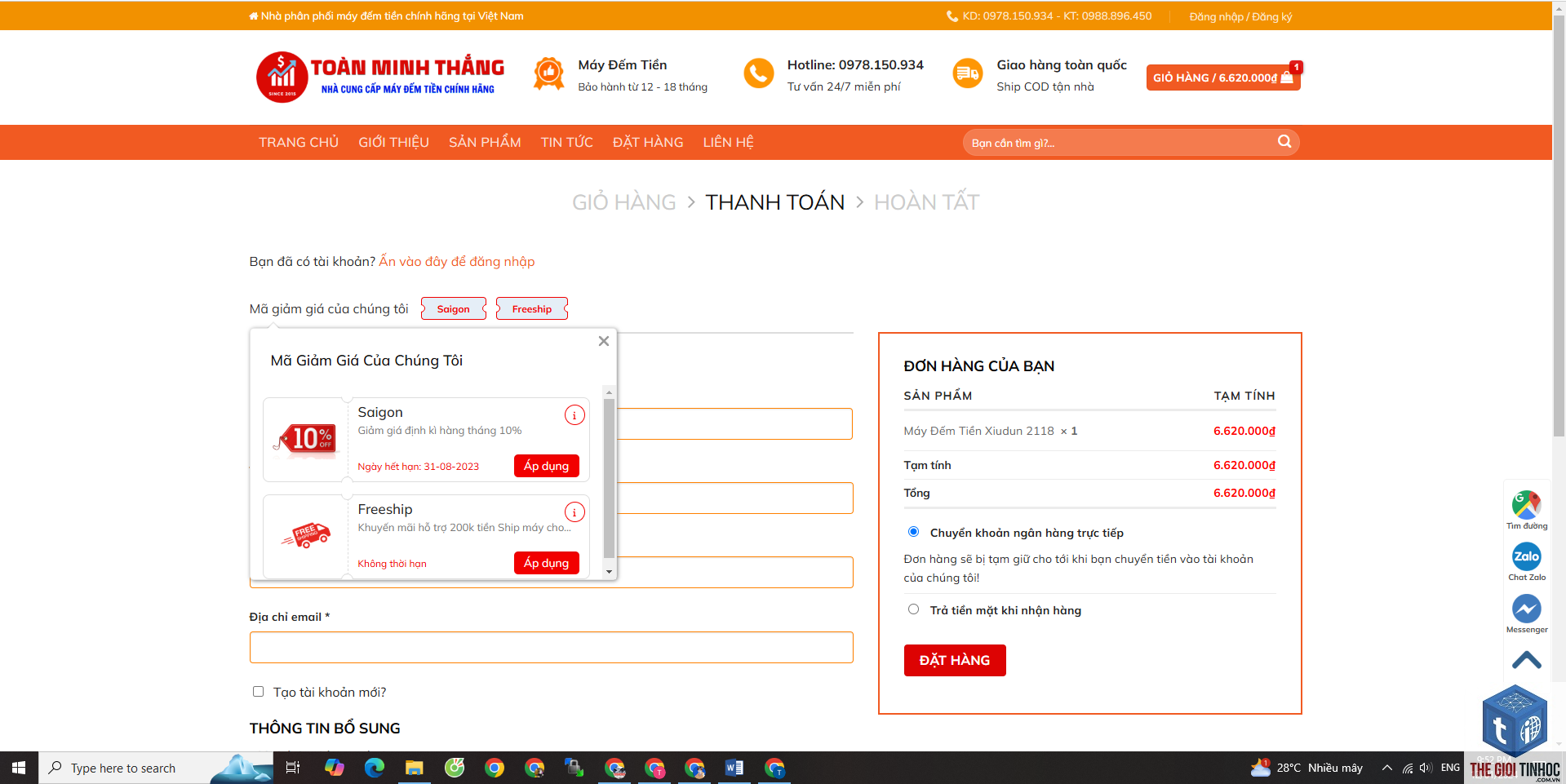Open the GIỚI THIỆU menu item
Image resolution: width=1566 pixels, height=784 pixels.
coord(393,142)
